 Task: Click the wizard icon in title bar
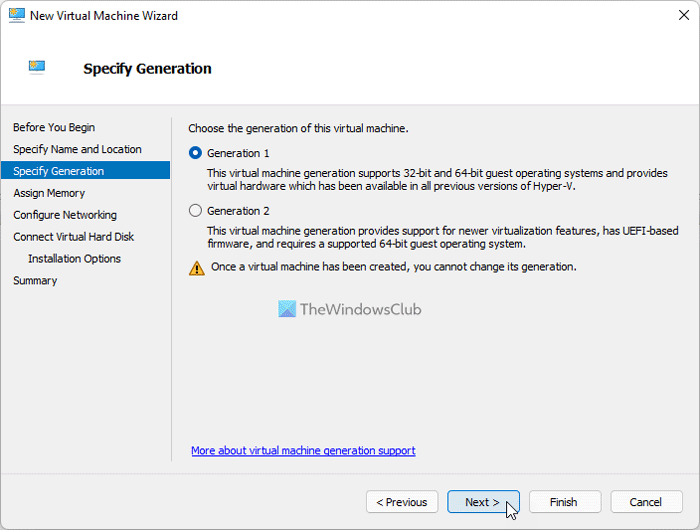pyautogui.click(x=17, y=16)
